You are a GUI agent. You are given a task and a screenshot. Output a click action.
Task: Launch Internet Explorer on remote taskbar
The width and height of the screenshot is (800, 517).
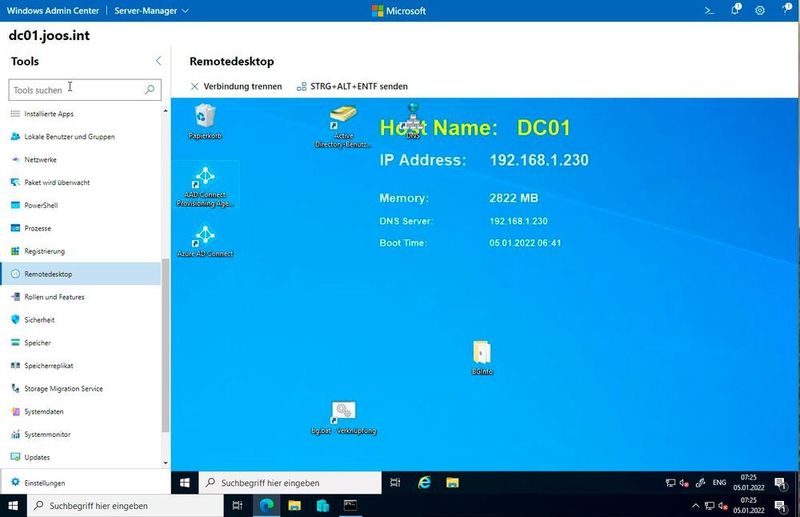click(424, 482)
